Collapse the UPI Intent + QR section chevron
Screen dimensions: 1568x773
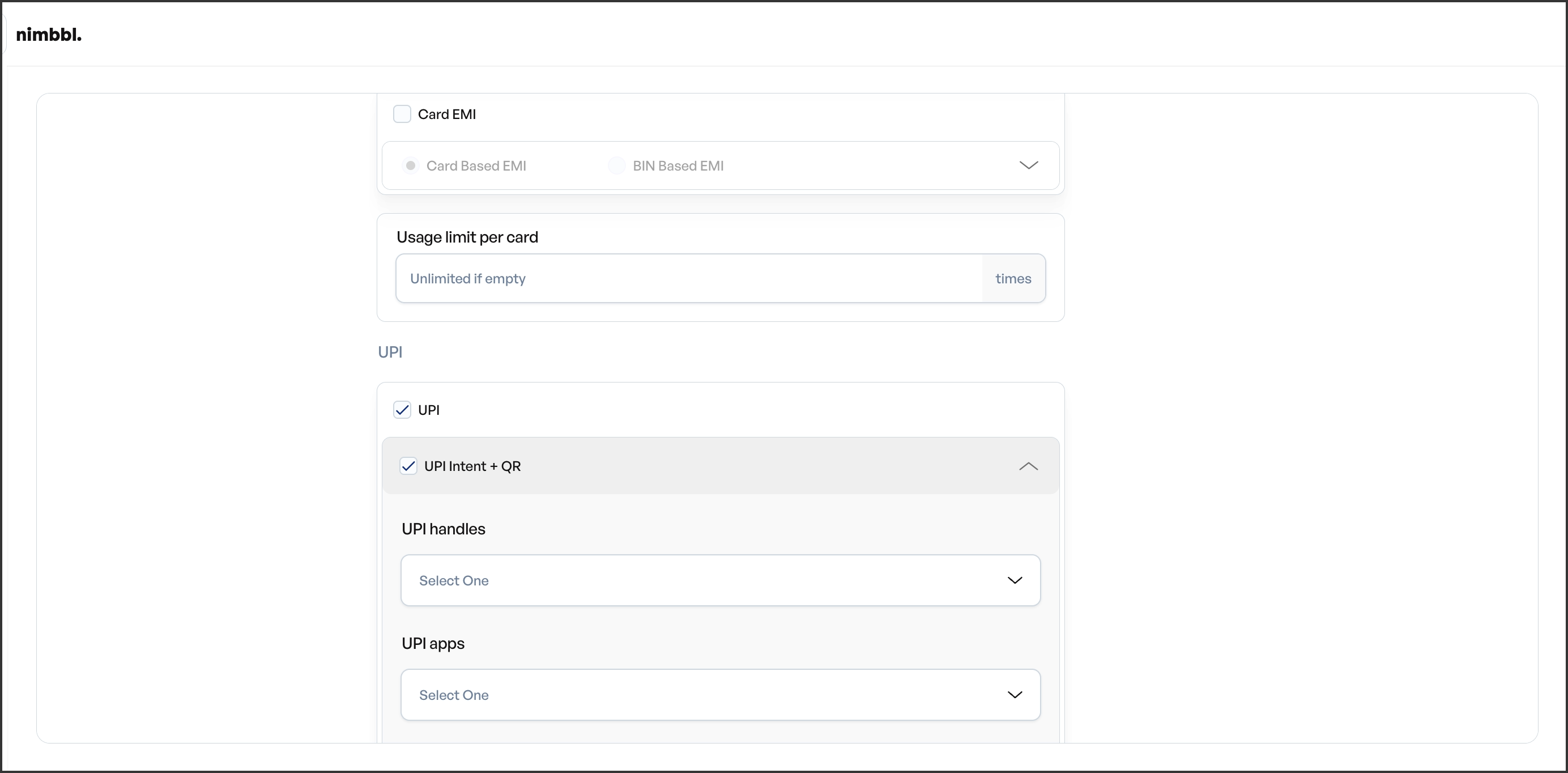pos(1028,466)
